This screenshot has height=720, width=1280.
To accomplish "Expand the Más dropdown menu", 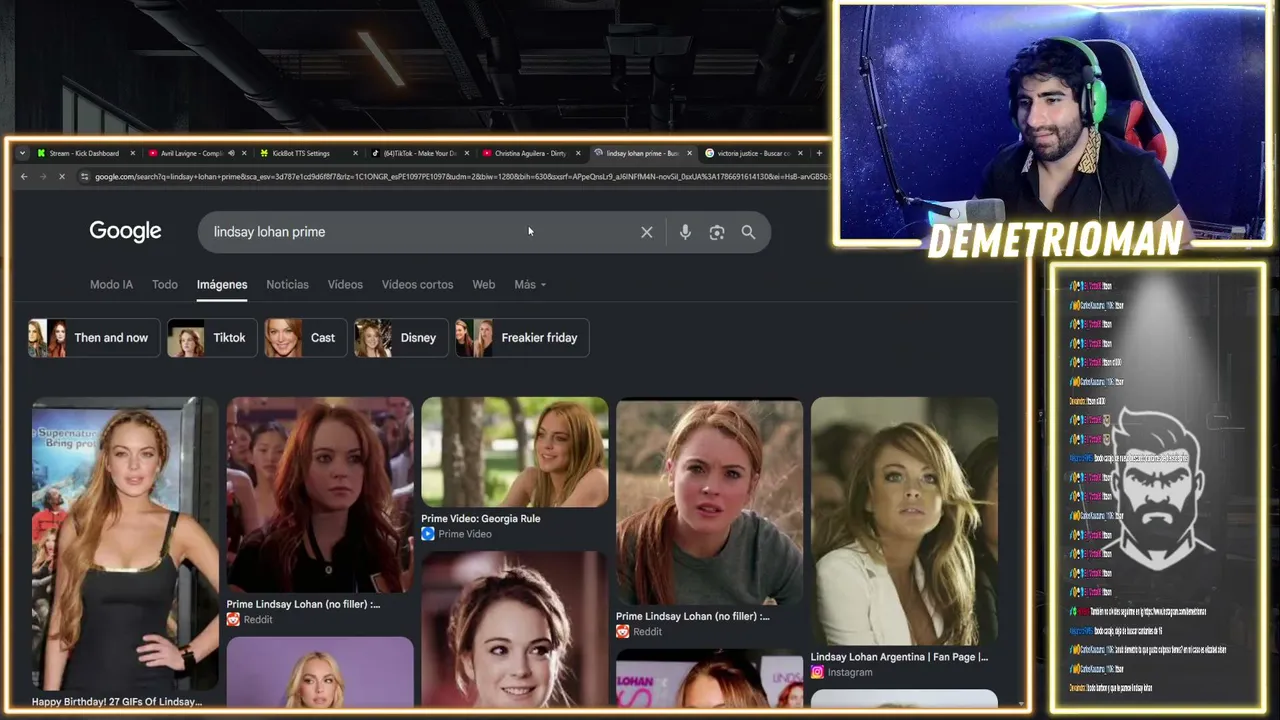I will 530,285.
